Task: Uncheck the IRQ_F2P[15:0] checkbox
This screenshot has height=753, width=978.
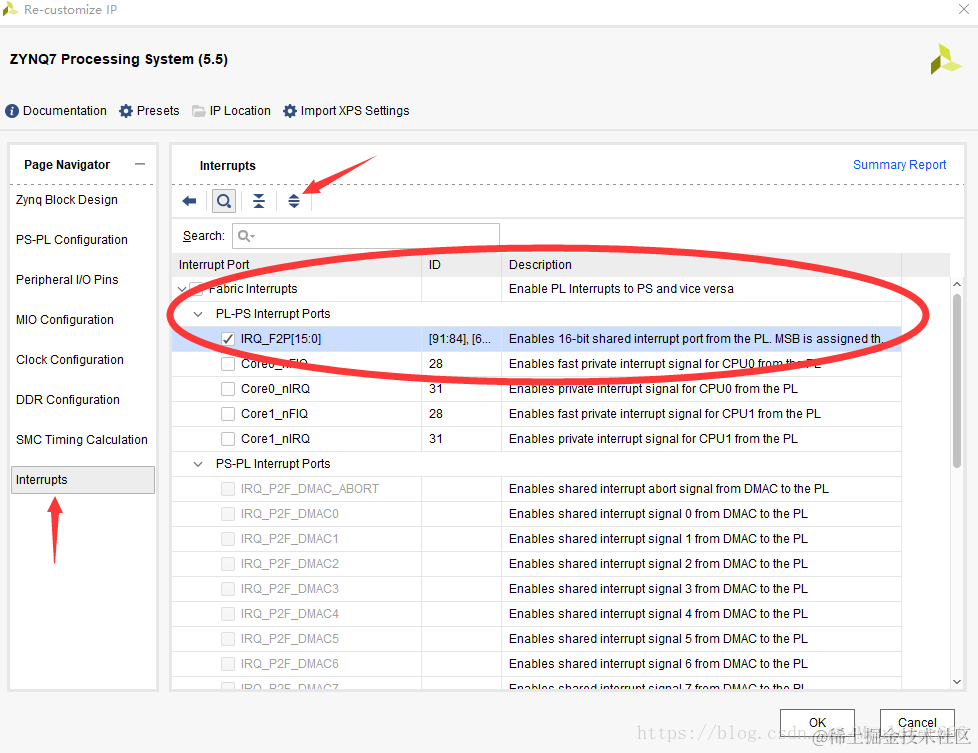Action: pyautogui.click(x=228, y=339)
